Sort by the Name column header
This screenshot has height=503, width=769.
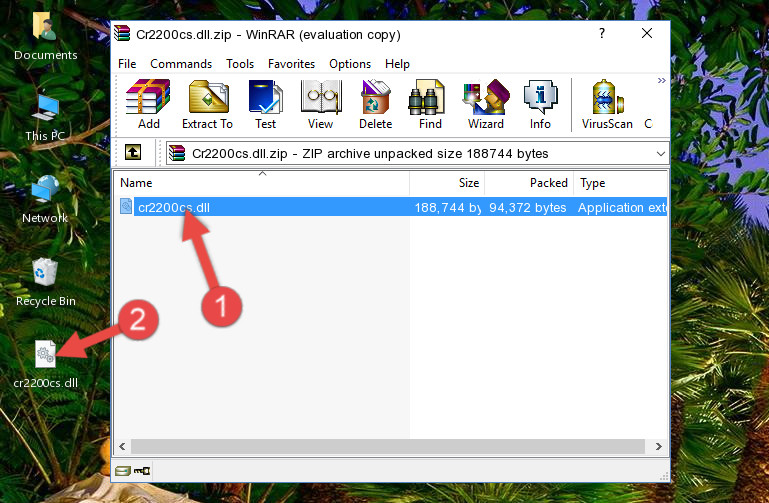[262, 183]
